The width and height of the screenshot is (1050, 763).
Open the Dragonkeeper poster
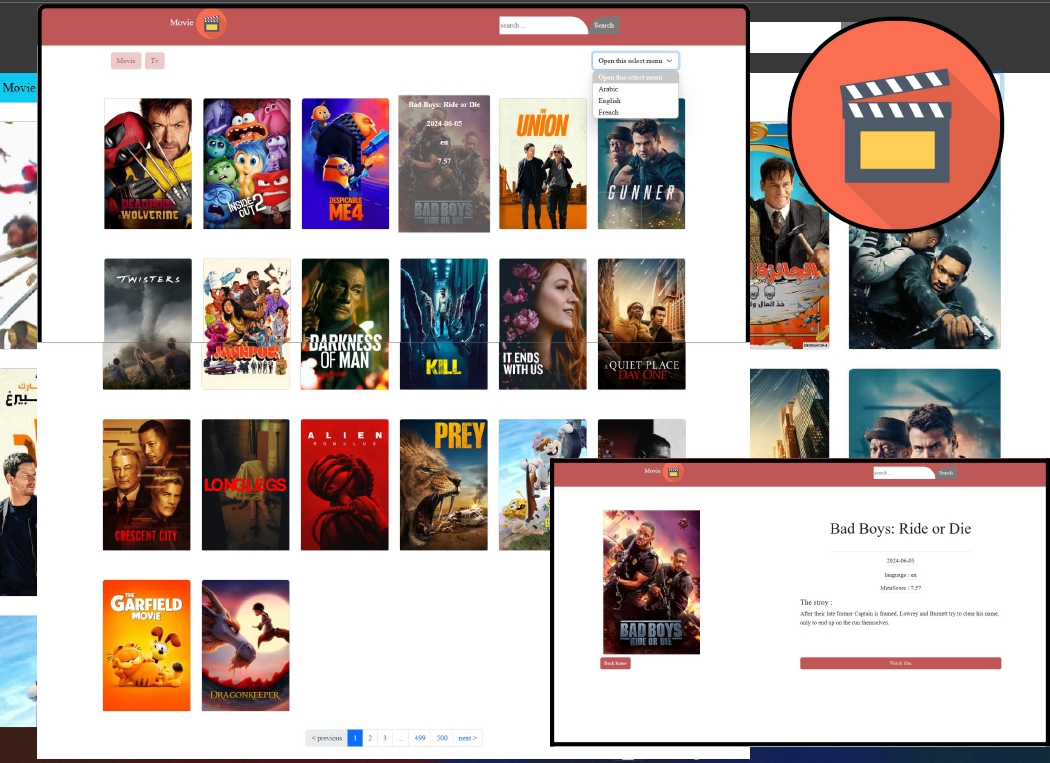(246, 645)
